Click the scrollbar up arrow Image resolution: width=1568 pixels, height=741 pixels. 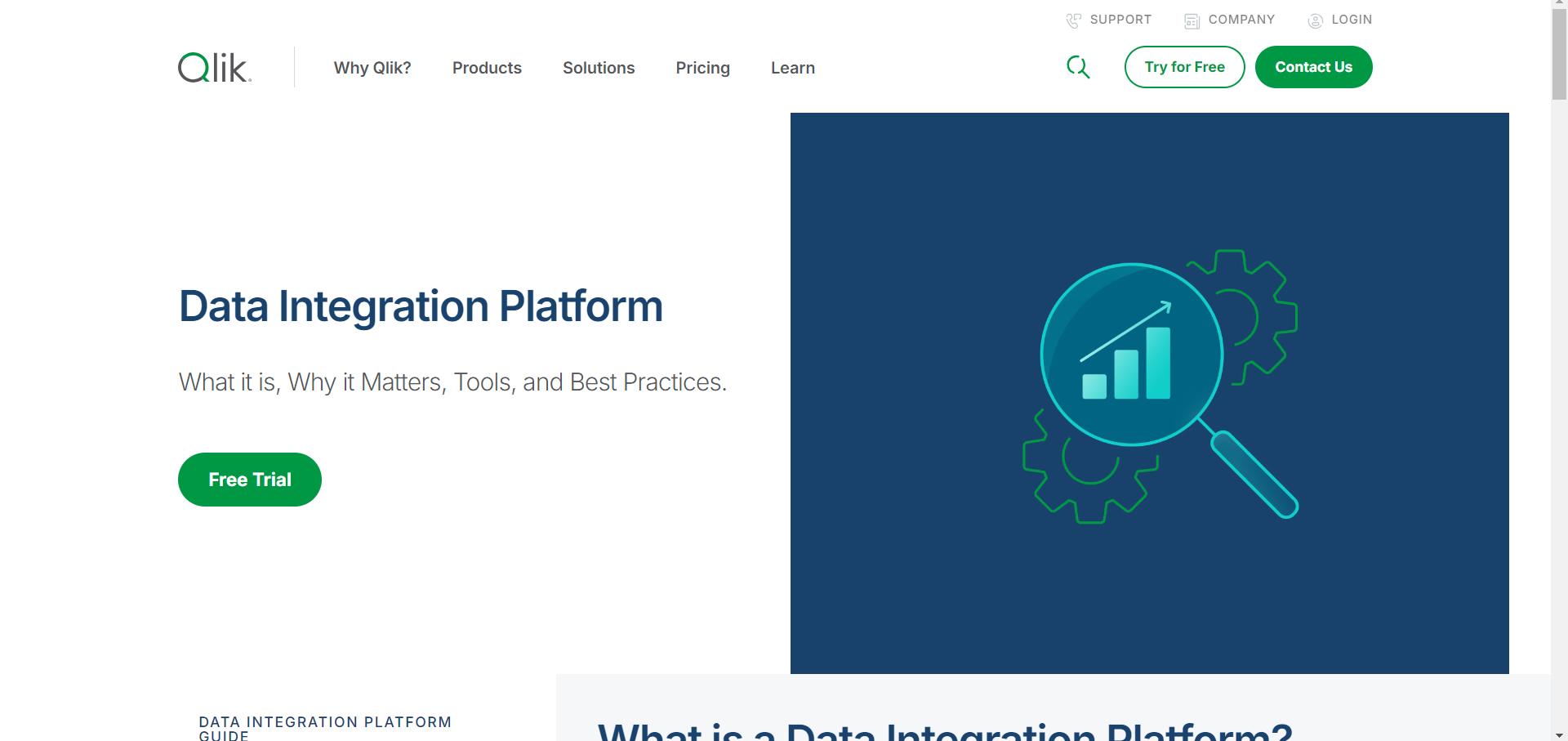(1560, 6)
